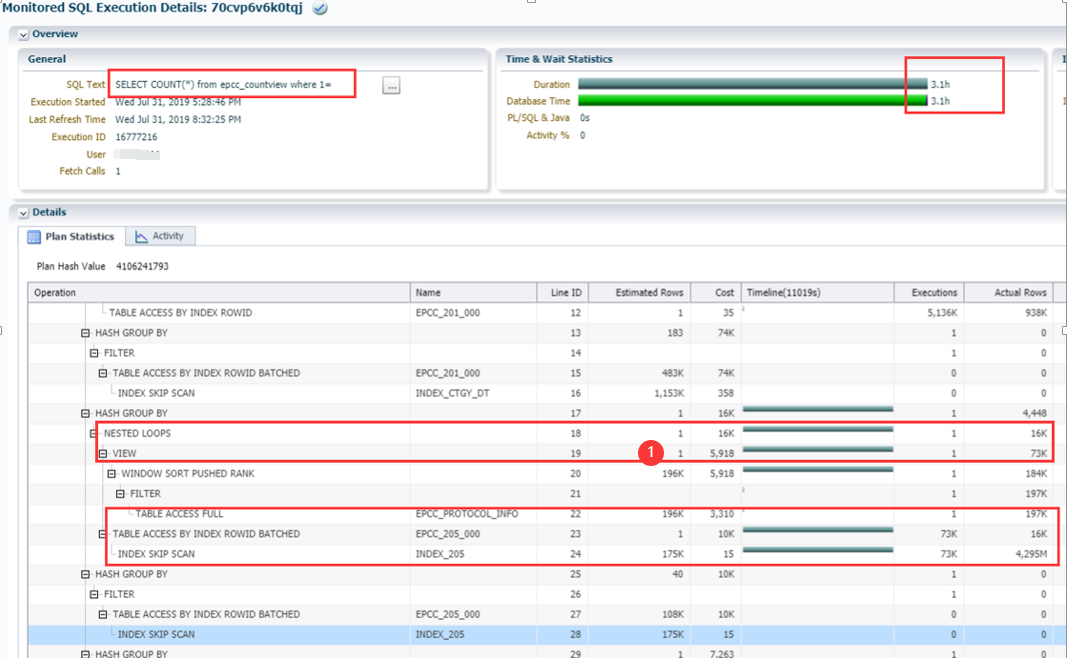Click the Plan Statistics tab icon
1067x658 pixels.
(34, 237)
